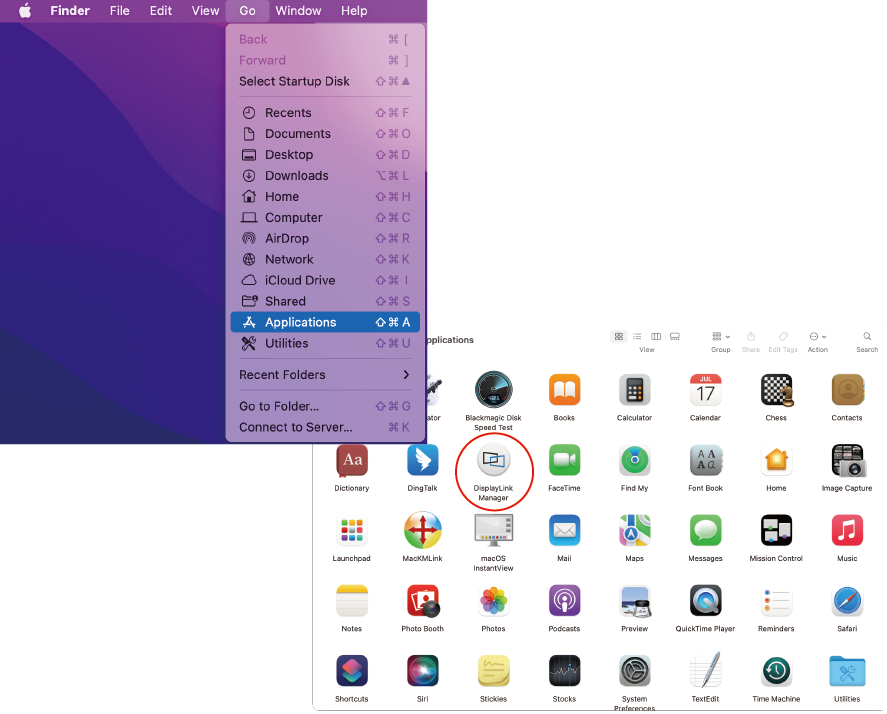Open the MacKMLink app icon
Image resolution: width=887 pixels, height=714 pixels.
(x=422, y=531)
